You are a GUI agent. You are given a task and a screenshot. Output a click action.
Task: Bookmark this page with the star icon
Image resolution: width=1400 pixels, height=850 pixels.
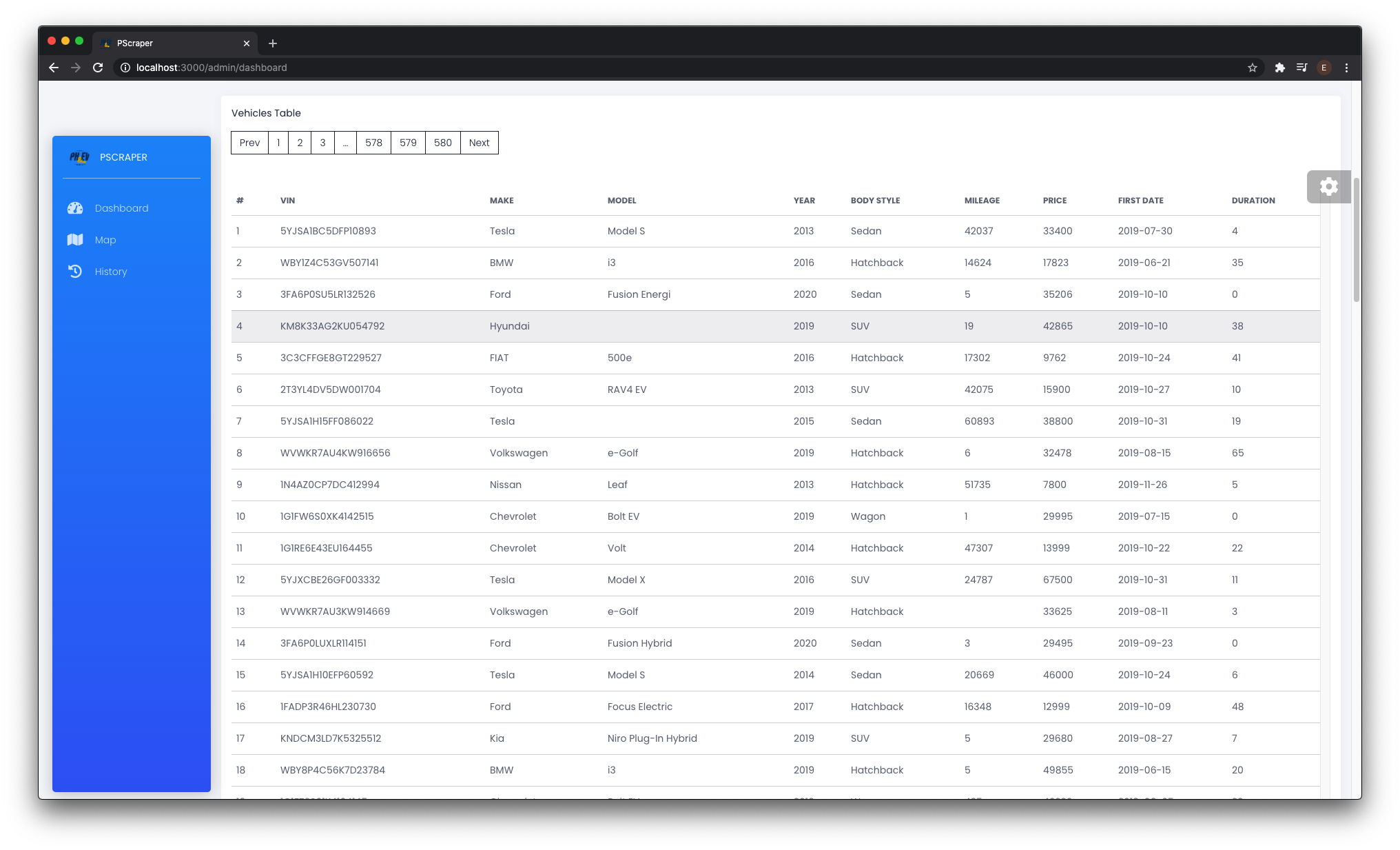tap(1252, 68)
